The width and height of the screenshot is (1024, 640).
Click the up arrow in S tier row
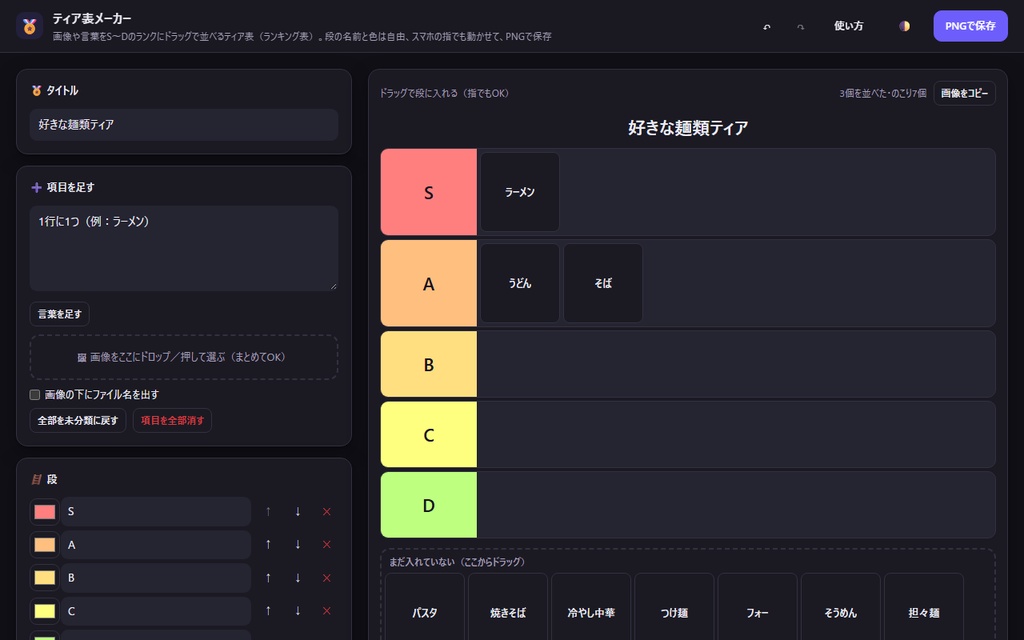click(268, 512)
